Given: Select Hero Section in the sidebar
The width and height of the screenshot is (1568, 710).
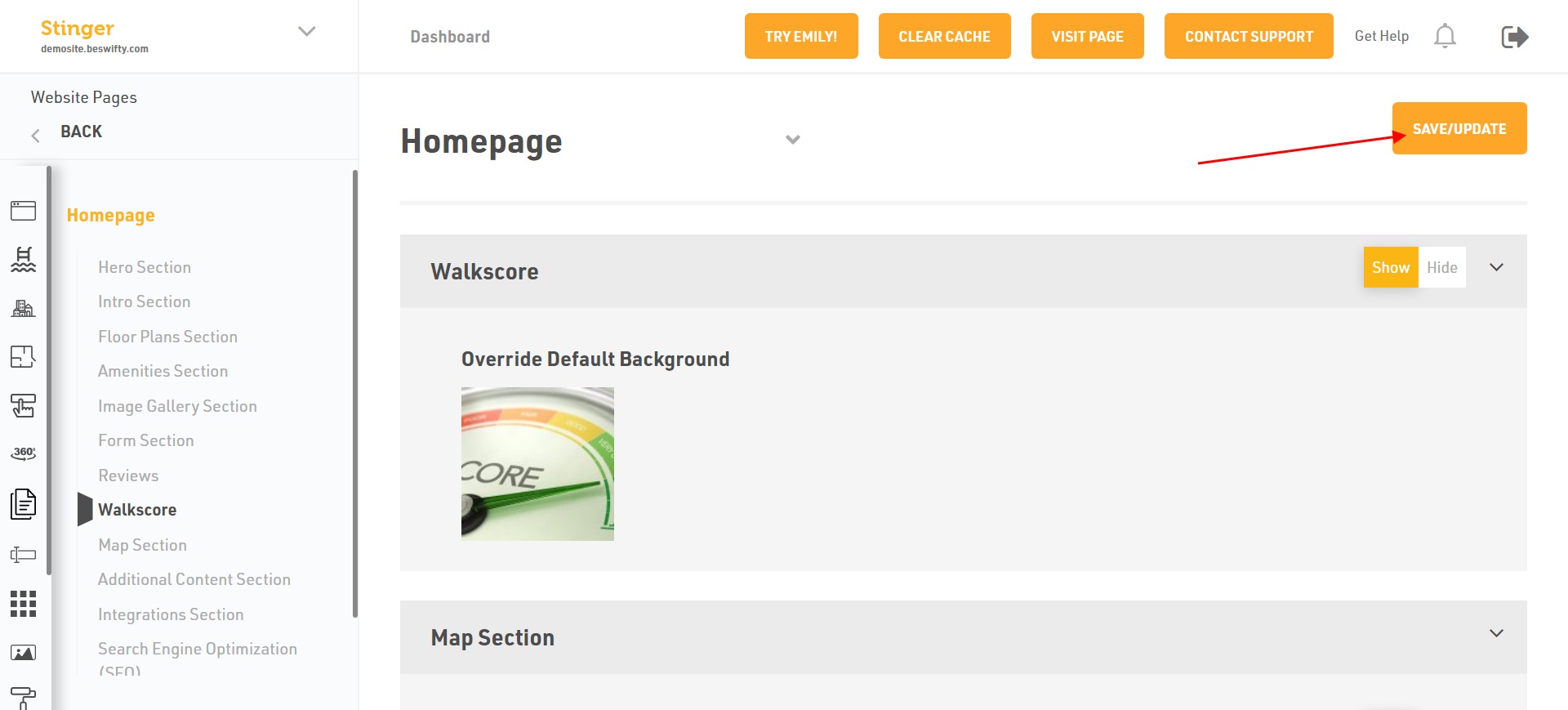Looking at the screenshot, I should click(x=145, y=267).
